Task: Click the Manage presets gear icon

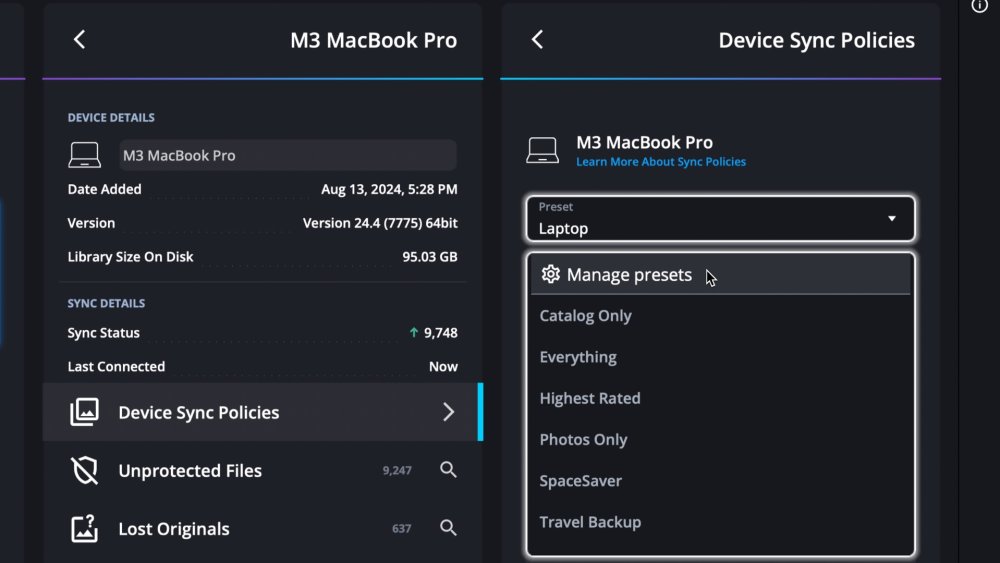Action: (550, 275)
